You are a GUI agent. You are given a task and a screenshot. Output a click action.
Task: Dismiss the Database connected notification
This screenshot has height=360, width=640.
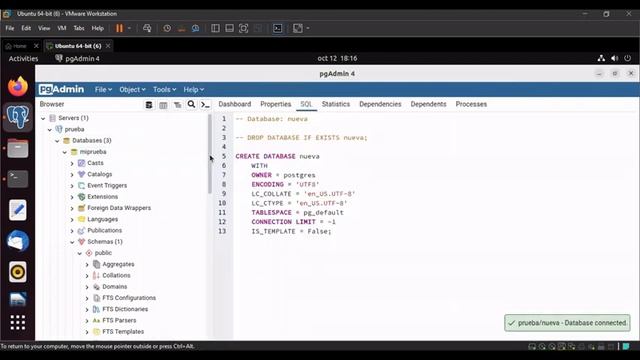[x=567, y=323]
